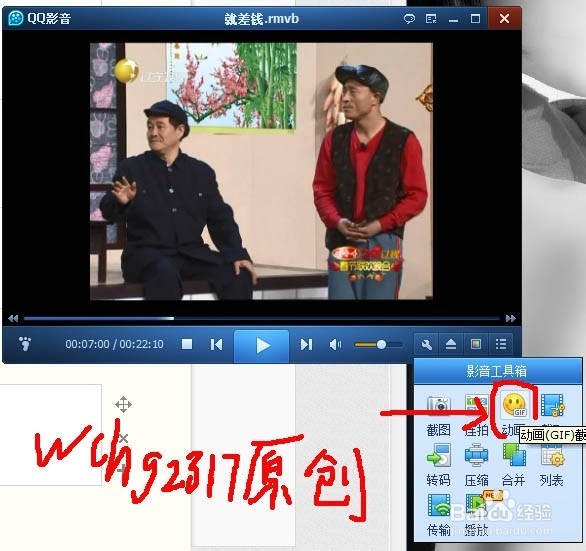Open the 播放 tool with NEW badge
This screenshot has width=586, height=551.
[x=477, y=514]
